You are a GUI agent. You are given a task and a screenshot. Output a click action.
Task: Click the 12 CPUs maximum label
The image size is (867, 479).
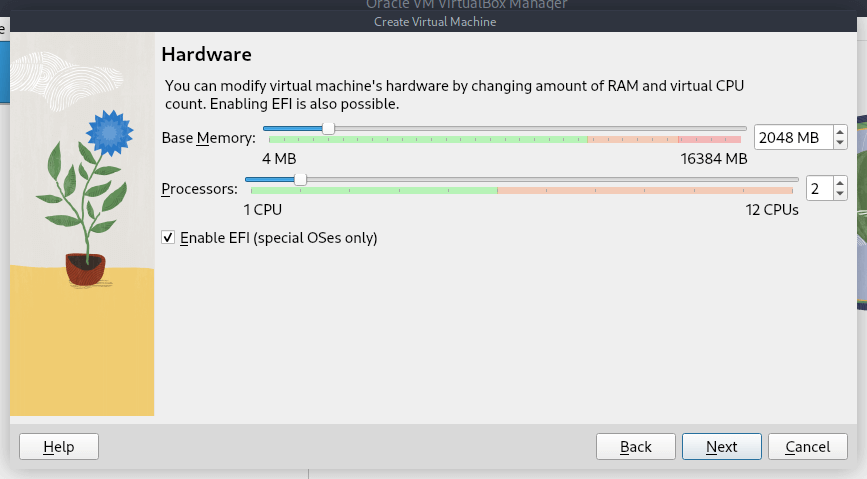coord(772,210)
